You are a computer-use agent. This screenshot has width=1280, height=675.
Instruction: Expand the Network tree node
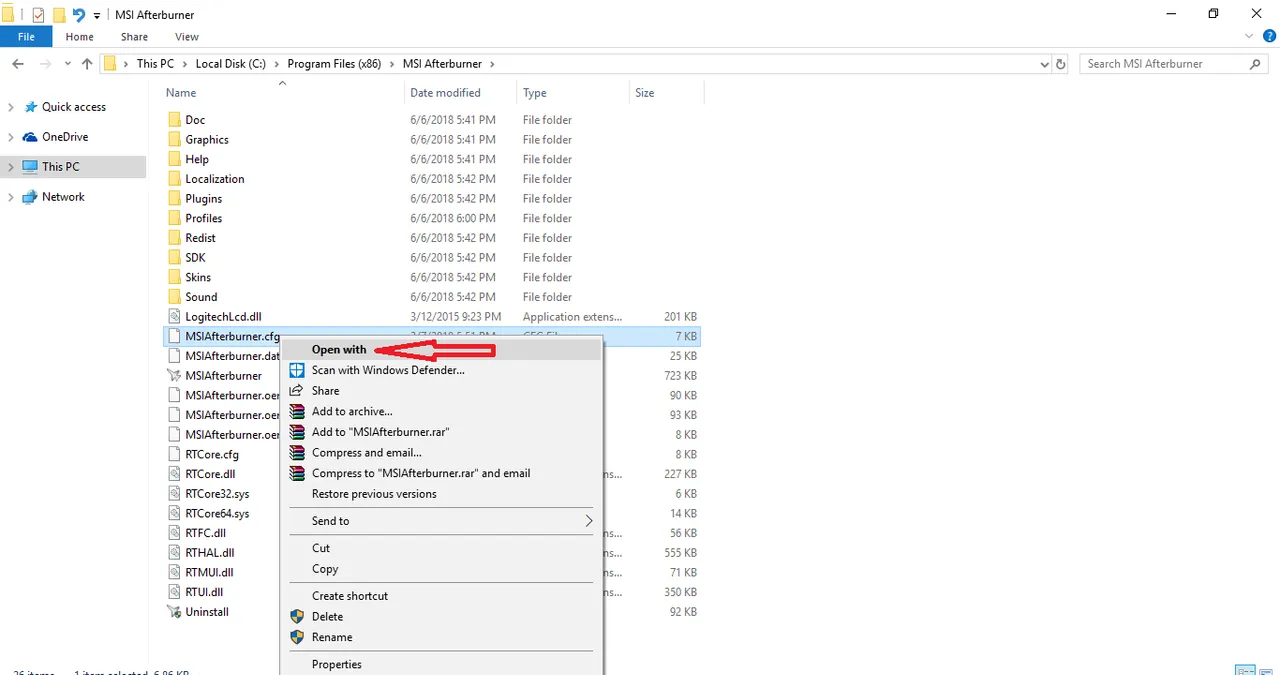tap(11, 197)
